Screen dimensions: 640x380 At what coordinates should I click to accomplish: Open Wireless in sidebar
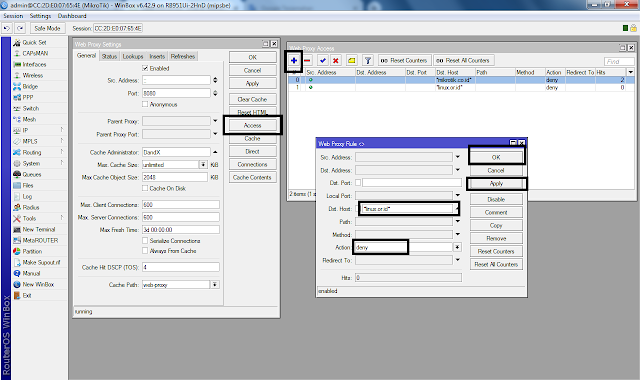pyautogui.click(x=33, y=76)
